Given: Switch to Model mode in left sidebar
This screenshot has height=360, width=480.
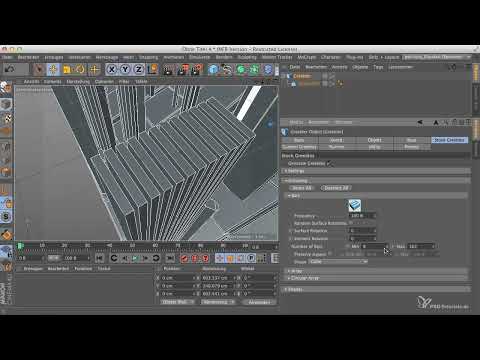Looking at the screenshot, I should tap(6, 104).
